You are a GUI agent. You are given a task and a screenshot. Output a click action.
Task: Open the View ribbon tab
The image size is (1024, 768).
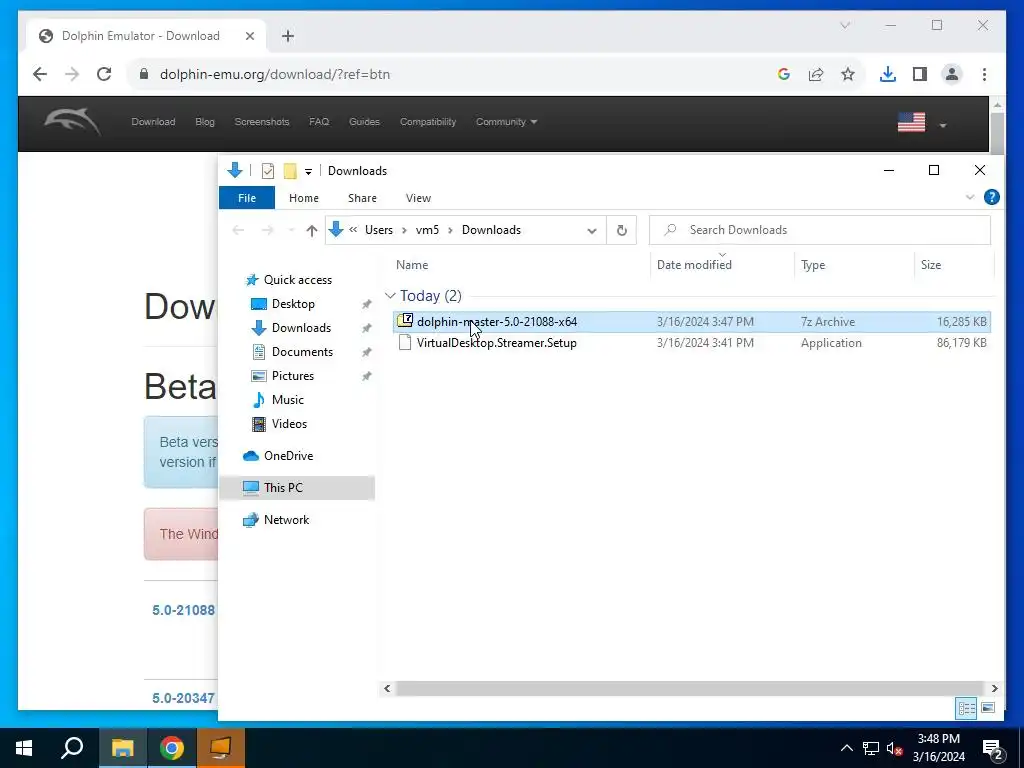pyautogui.click(x=418, y=198)
